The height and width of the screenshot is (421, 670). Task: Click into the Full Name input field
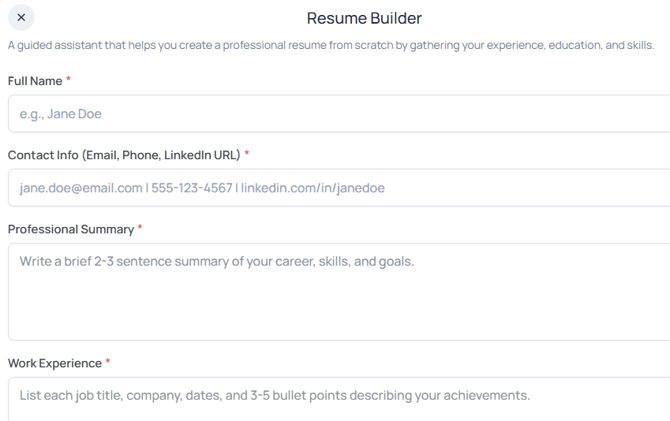coord(340,114)
